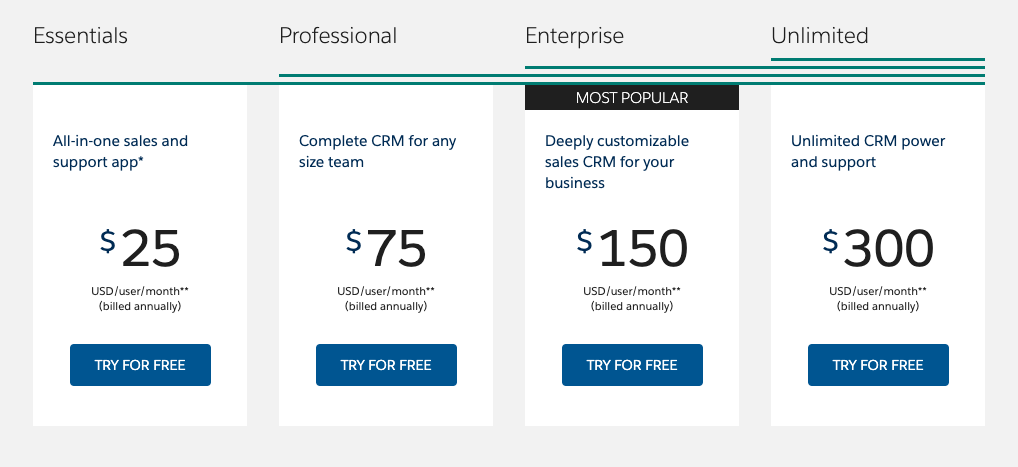This screenshot has width=1018, height=467.
Task: Select the Enterprise plan heading
Action: tap(575, 36)
